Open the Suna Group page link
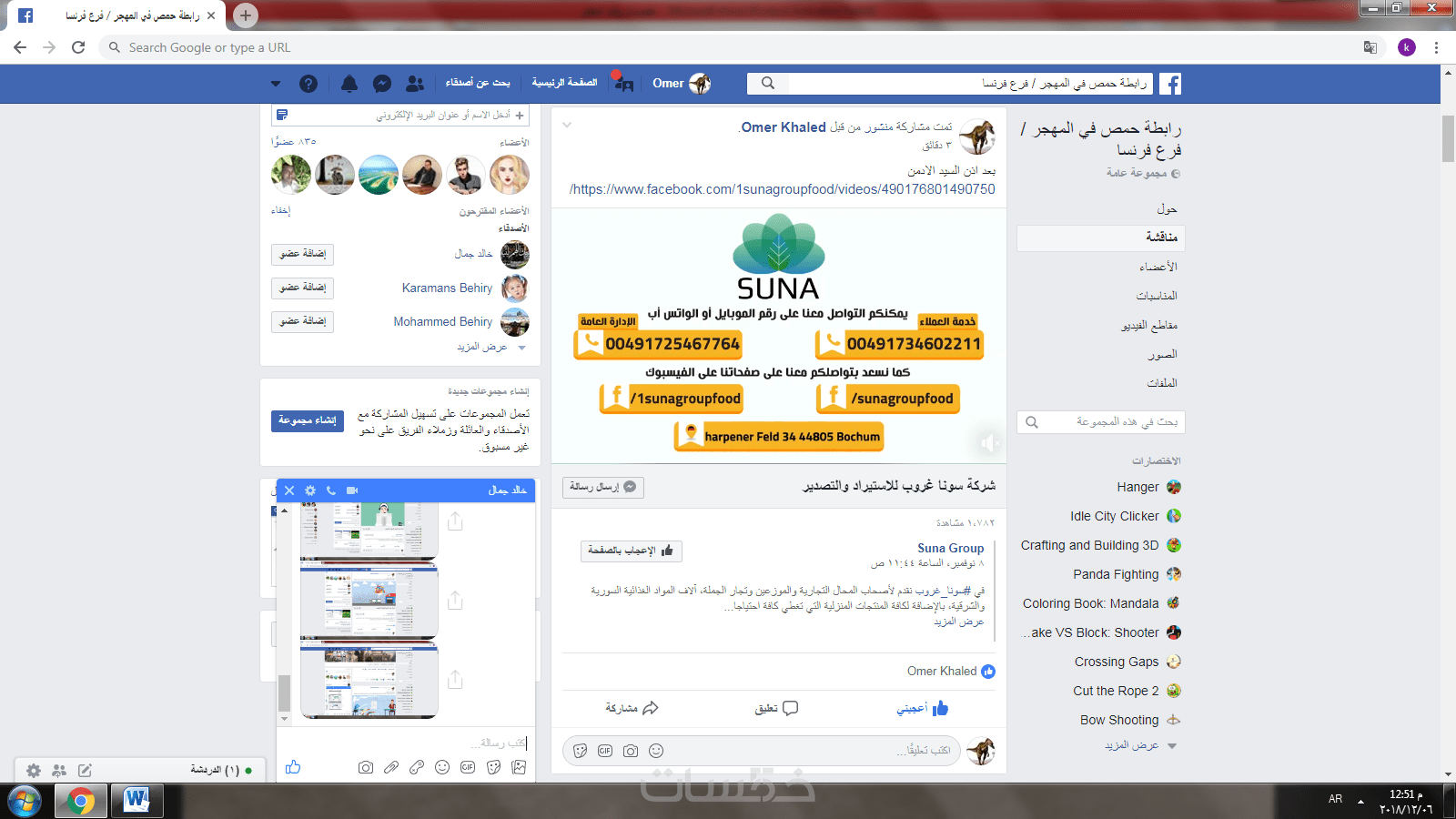Screen dimensions: 1456x819 (951, 548)
